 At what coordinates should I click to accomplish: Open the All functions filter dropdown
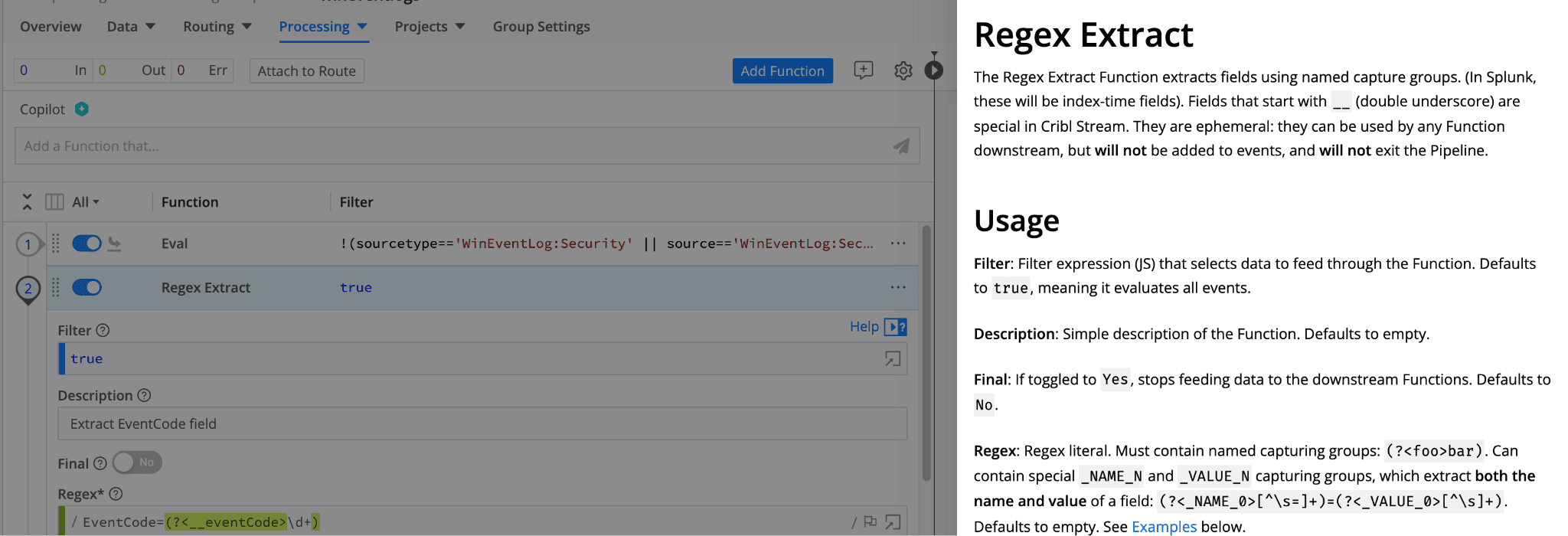coord(86,202)
